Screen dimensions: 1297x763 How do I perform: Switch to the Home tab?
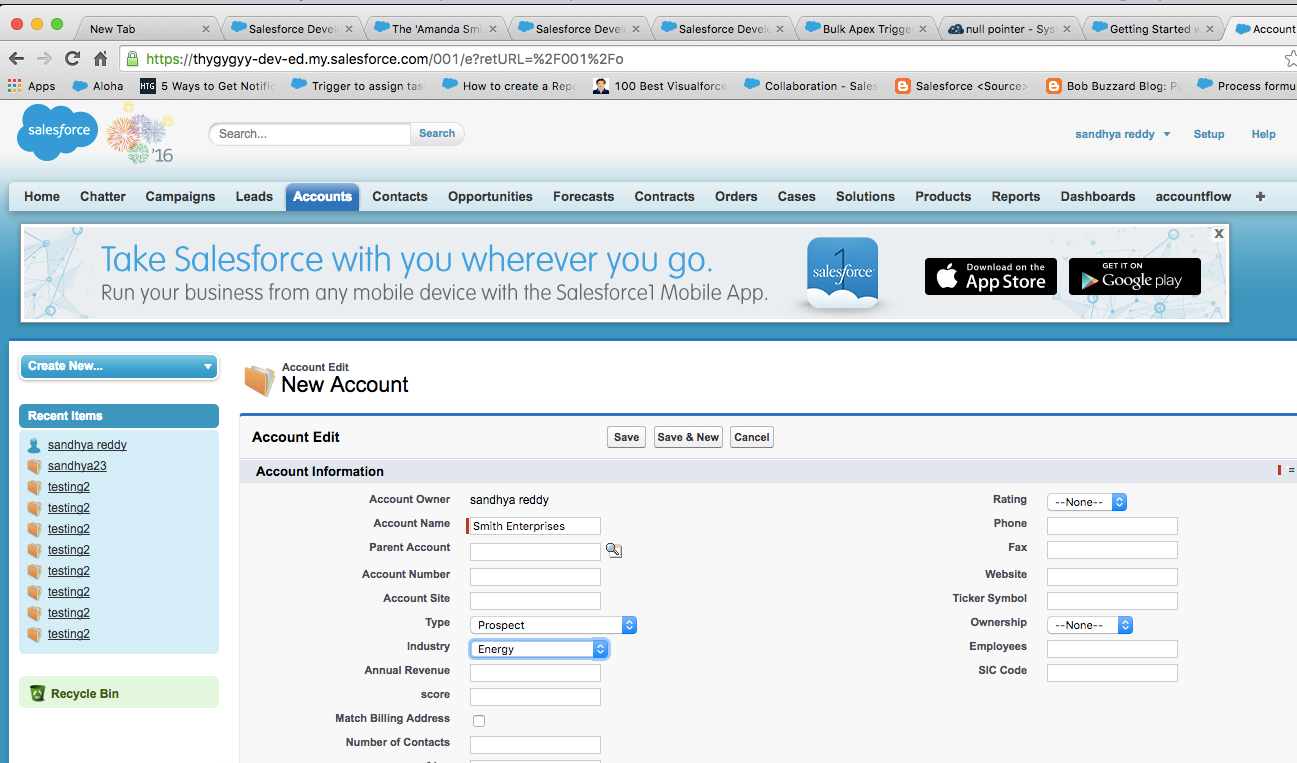(x=42, y=197)
